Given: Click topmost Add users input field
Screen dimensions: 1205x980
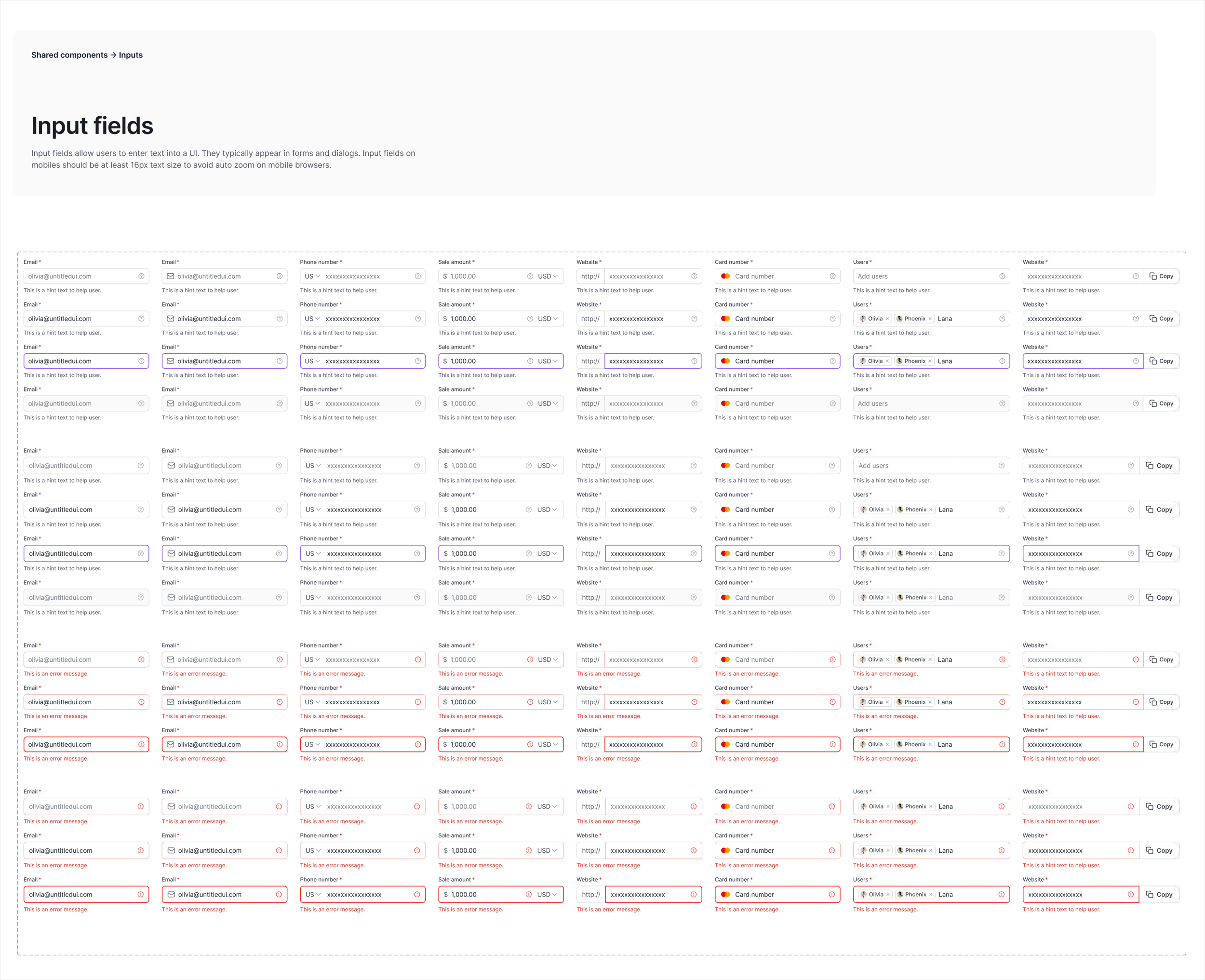Looking at the screenshot, I should (x=925, y=276).
